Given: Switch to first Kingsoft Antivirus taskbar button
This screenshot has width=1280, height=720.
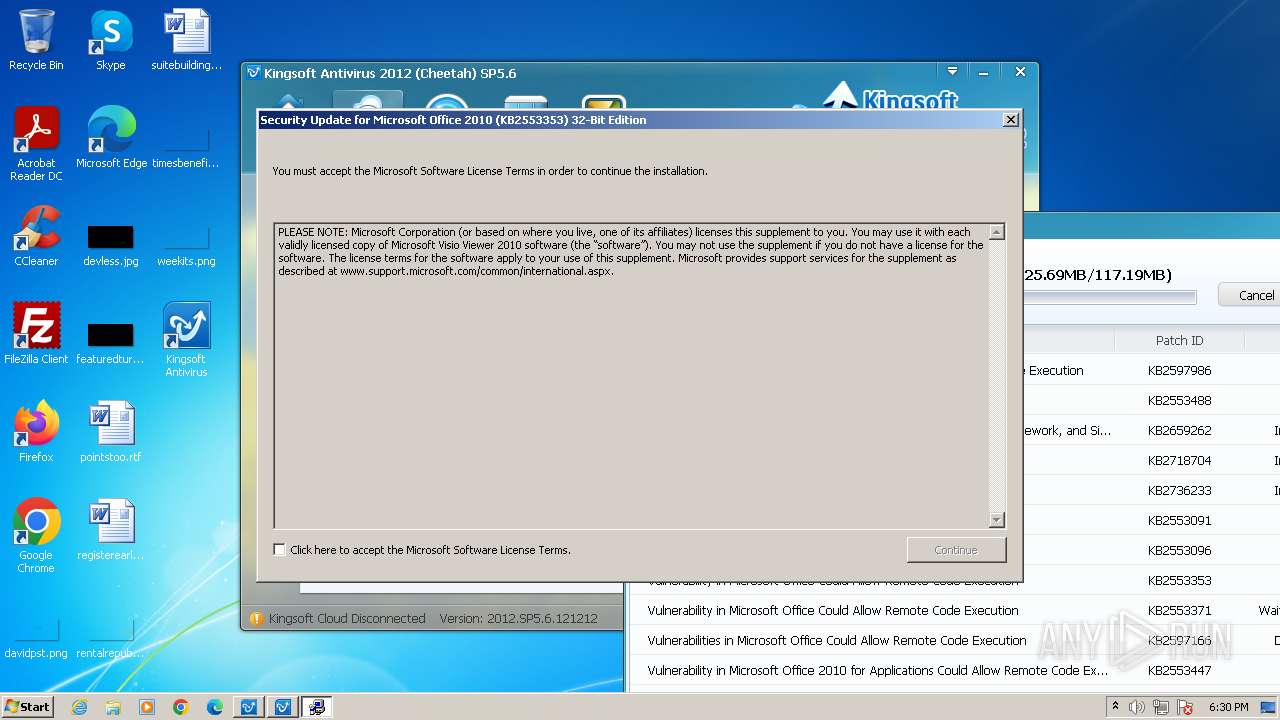Looking at the screenshot, I should pyautogui.click(x=249, y=707).
